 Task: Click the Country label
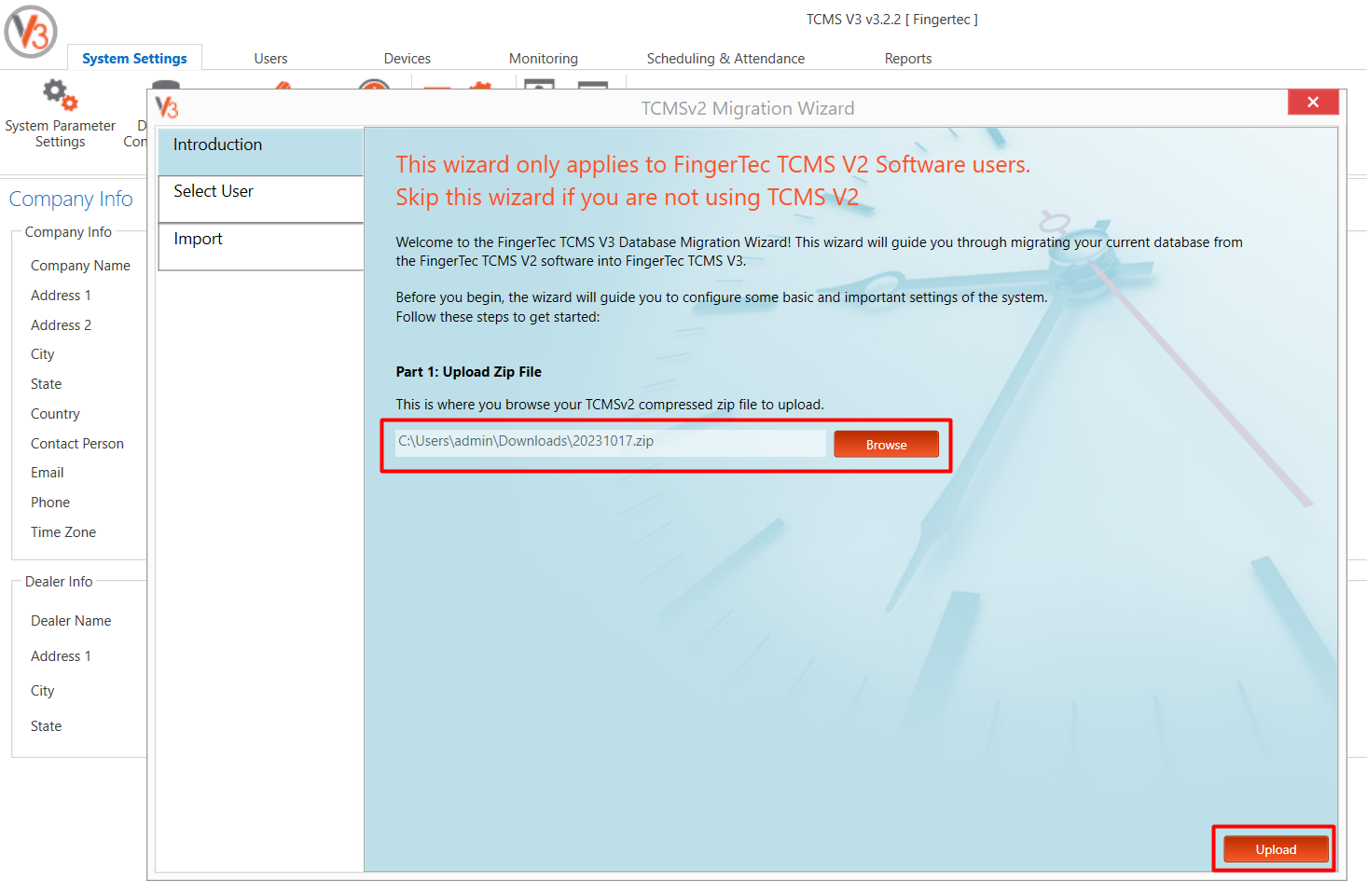pyautogui.click(x=55, y=414)
